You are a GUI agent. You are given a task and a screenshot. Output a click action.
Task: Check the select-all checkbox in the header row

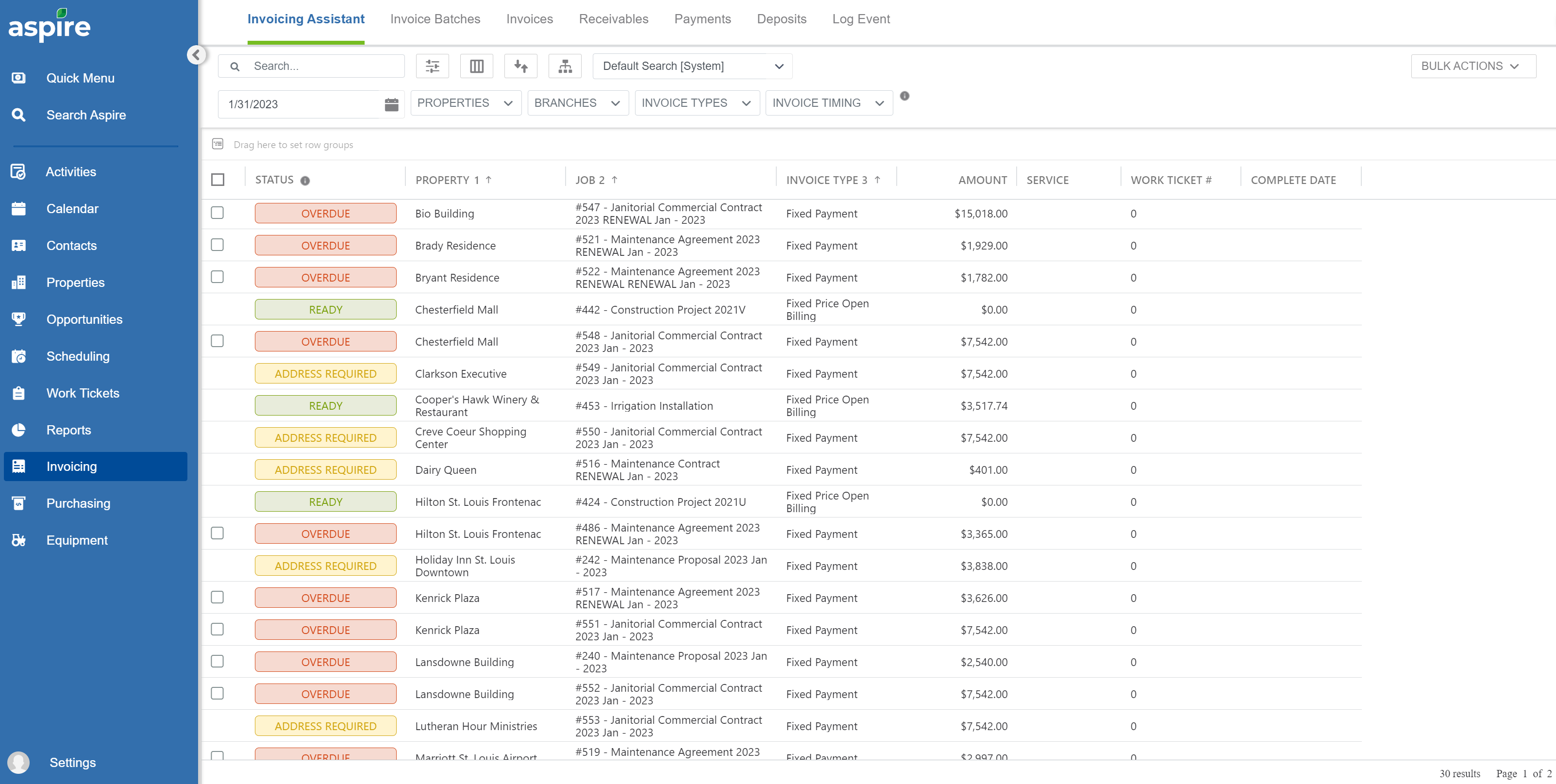[x=218, y=180]
